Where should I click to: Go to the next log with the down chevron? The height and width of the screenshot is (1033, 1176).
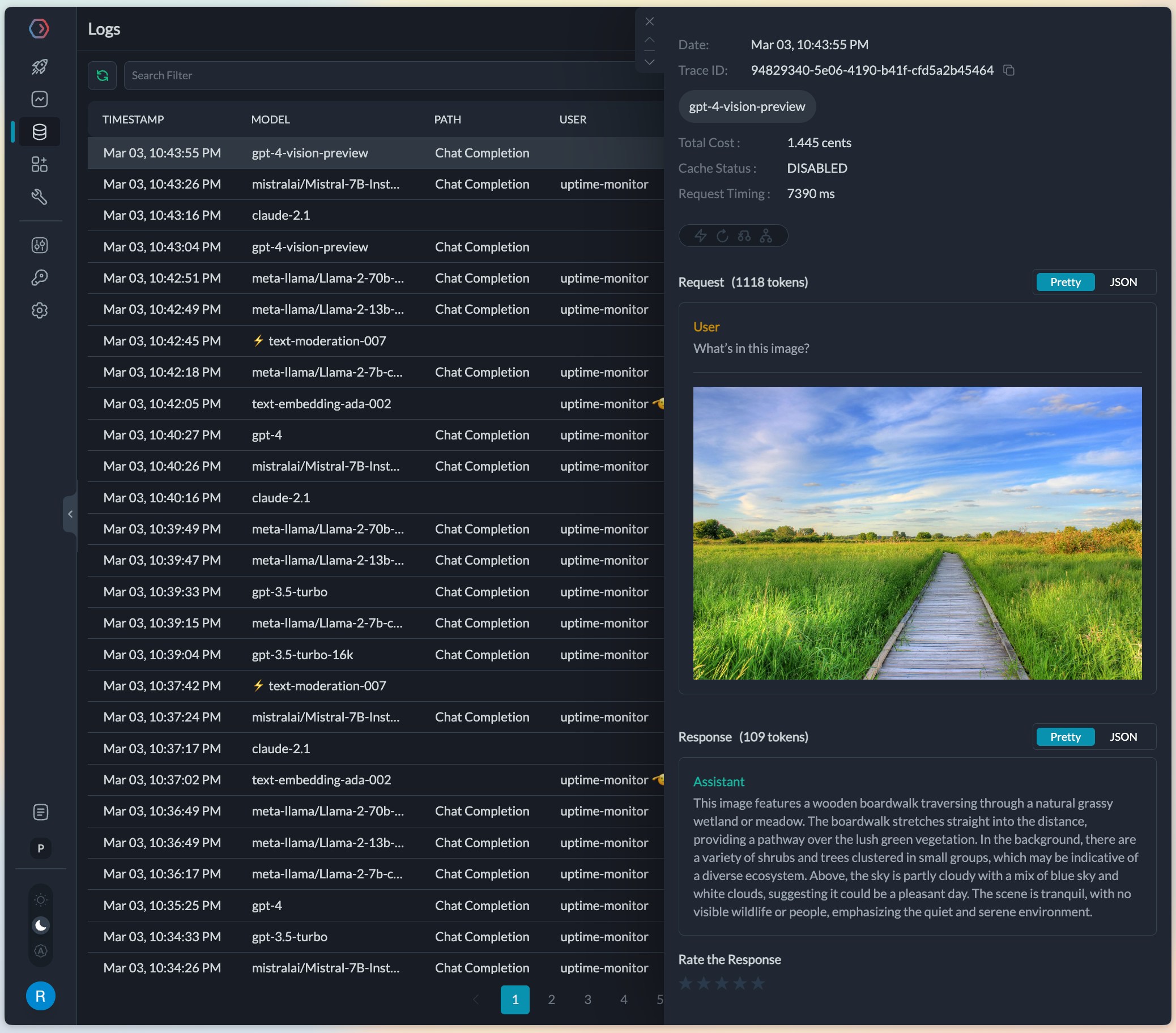(x=650, y=62)
